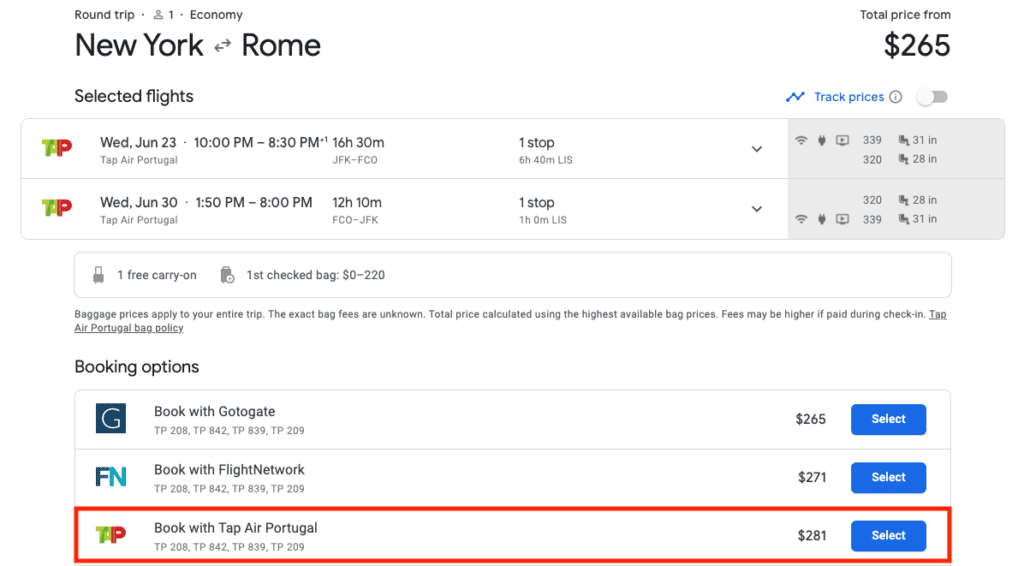Viewport: 1024px width, 566px height.
Task: Click the Wi-Fi icon on the Jun 30 flight
Action: (x=801, y=219)
